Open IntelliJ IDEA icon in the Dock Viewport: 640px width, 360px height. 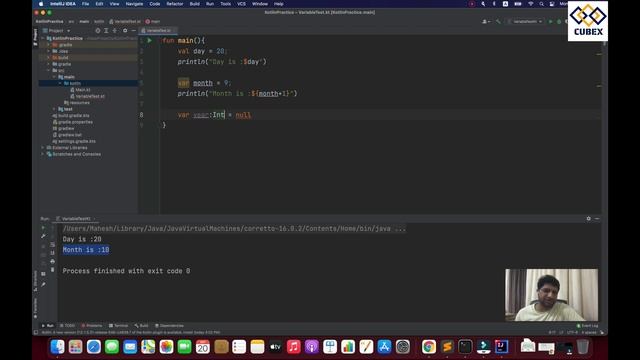502,347
